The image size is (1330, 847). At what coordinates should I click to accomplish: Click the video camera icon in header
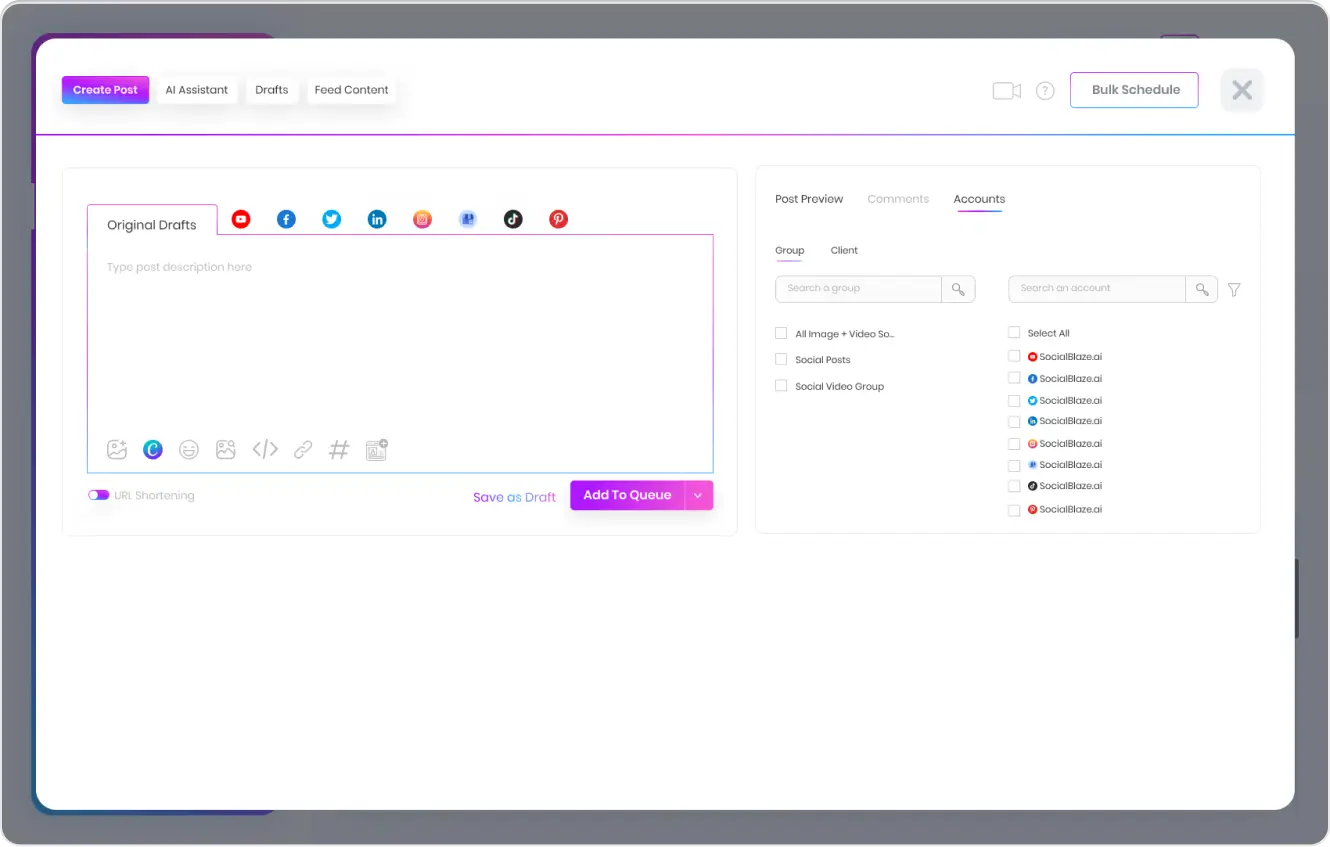pyautogui.click(x=1007, y=91)
